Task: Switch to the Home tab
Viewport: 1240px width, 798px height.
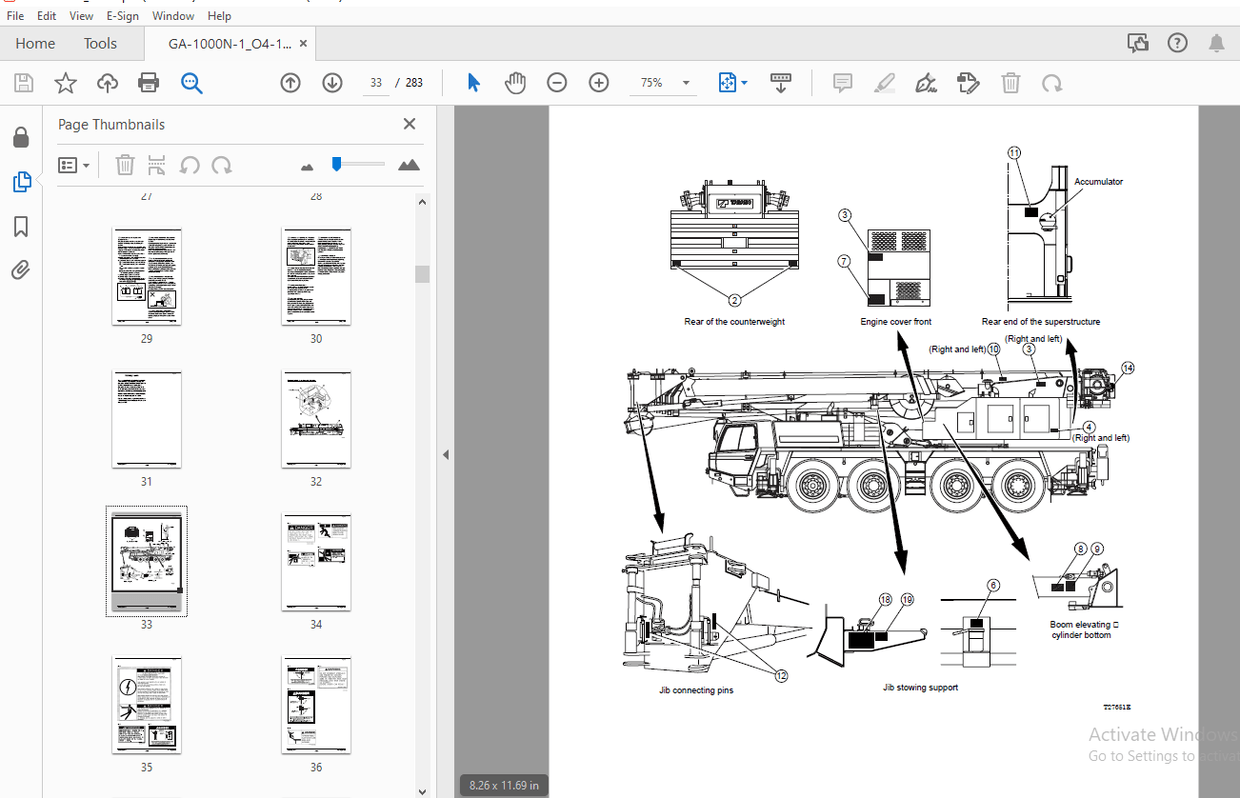Action: pos(35,43)
